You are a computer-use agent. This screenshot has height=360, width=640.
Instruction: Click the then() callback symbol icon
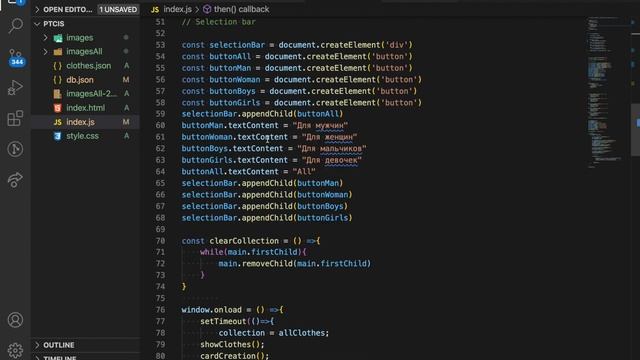[x=207, y=9]
